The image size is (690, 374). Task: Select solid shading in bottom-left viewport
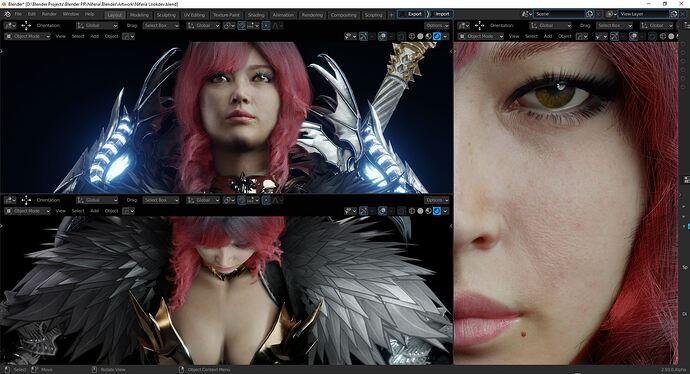point(420,211)
